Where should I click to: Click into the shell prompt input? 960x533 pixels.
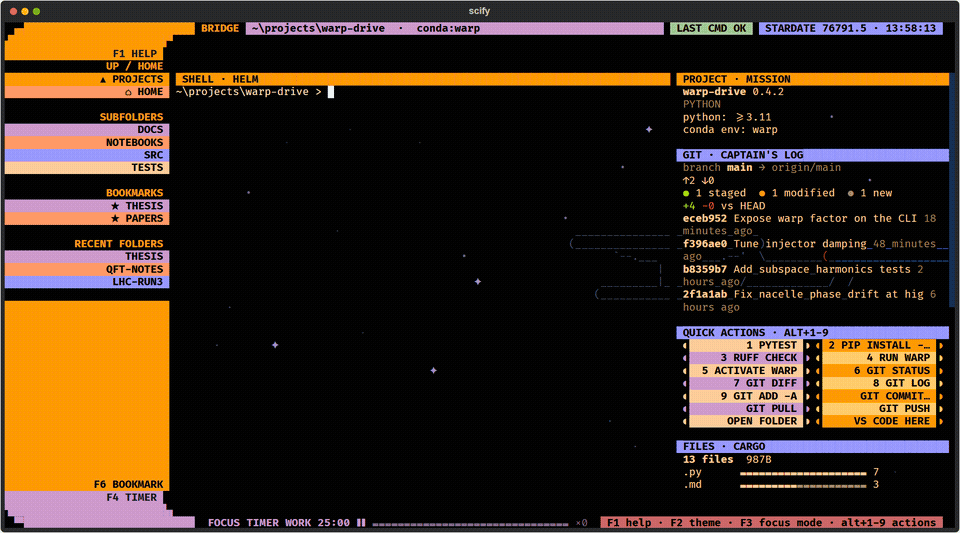[331, 92]
